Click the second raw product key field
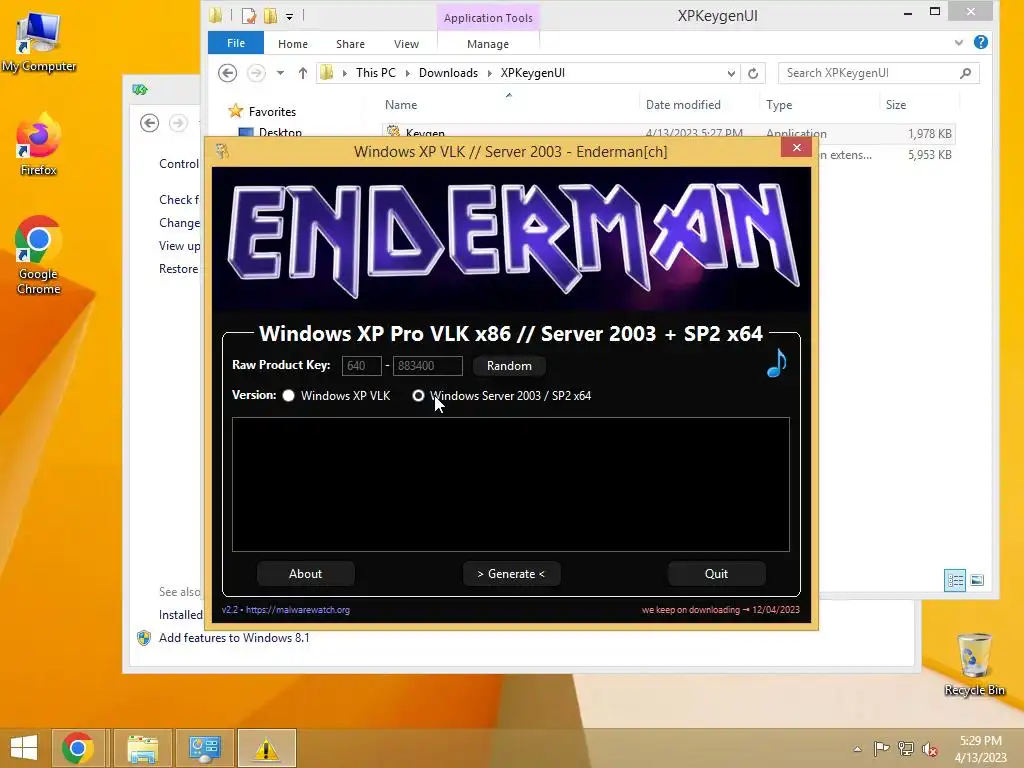The width and height of the screenshot is (1024, 768). pos(428,366)
